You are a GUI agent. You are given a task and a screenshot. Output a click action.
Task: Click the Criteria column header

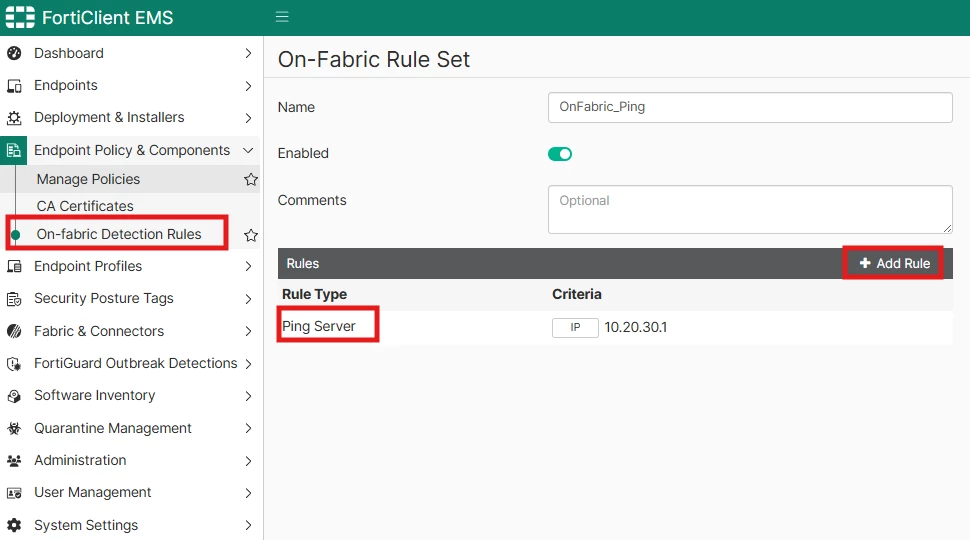point(577,294)
